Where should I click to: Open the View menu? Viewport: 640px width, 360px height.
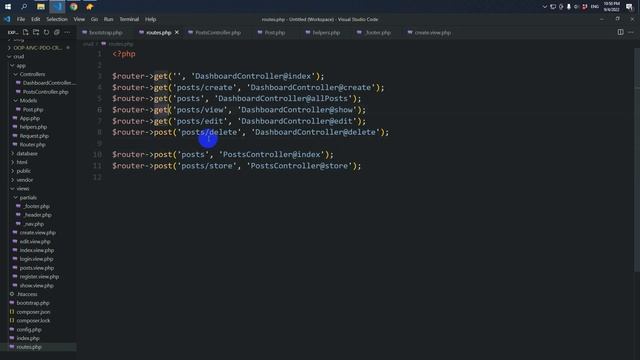(79, 19)
